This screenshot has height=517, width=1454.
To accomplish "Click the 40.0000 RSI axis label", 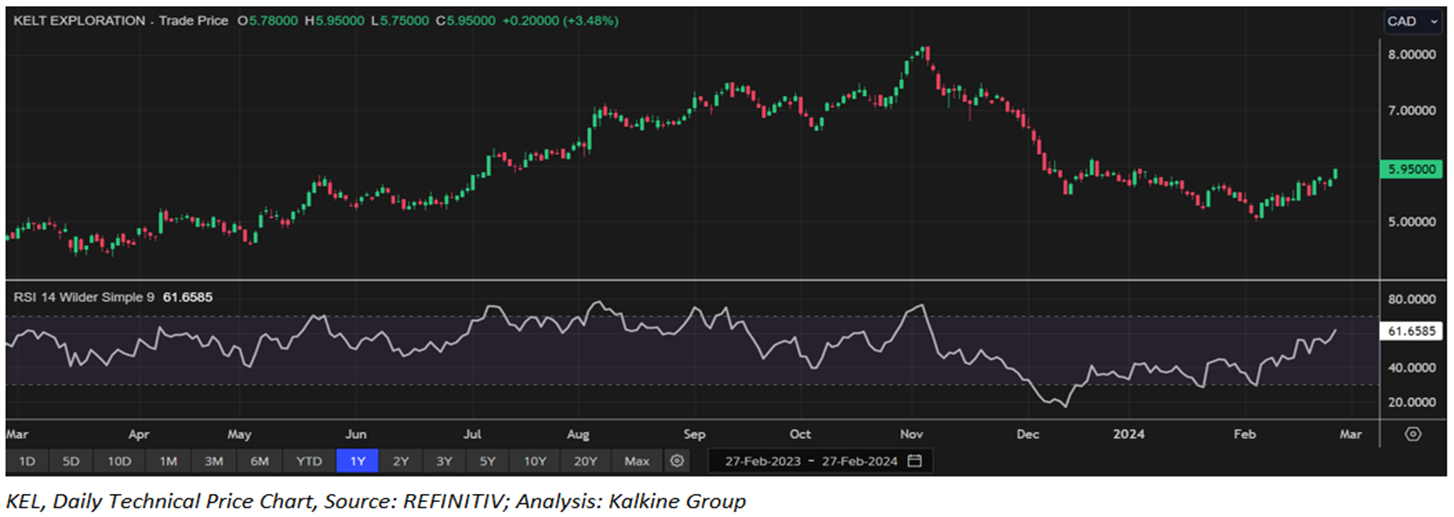I will click(1413, 367).
